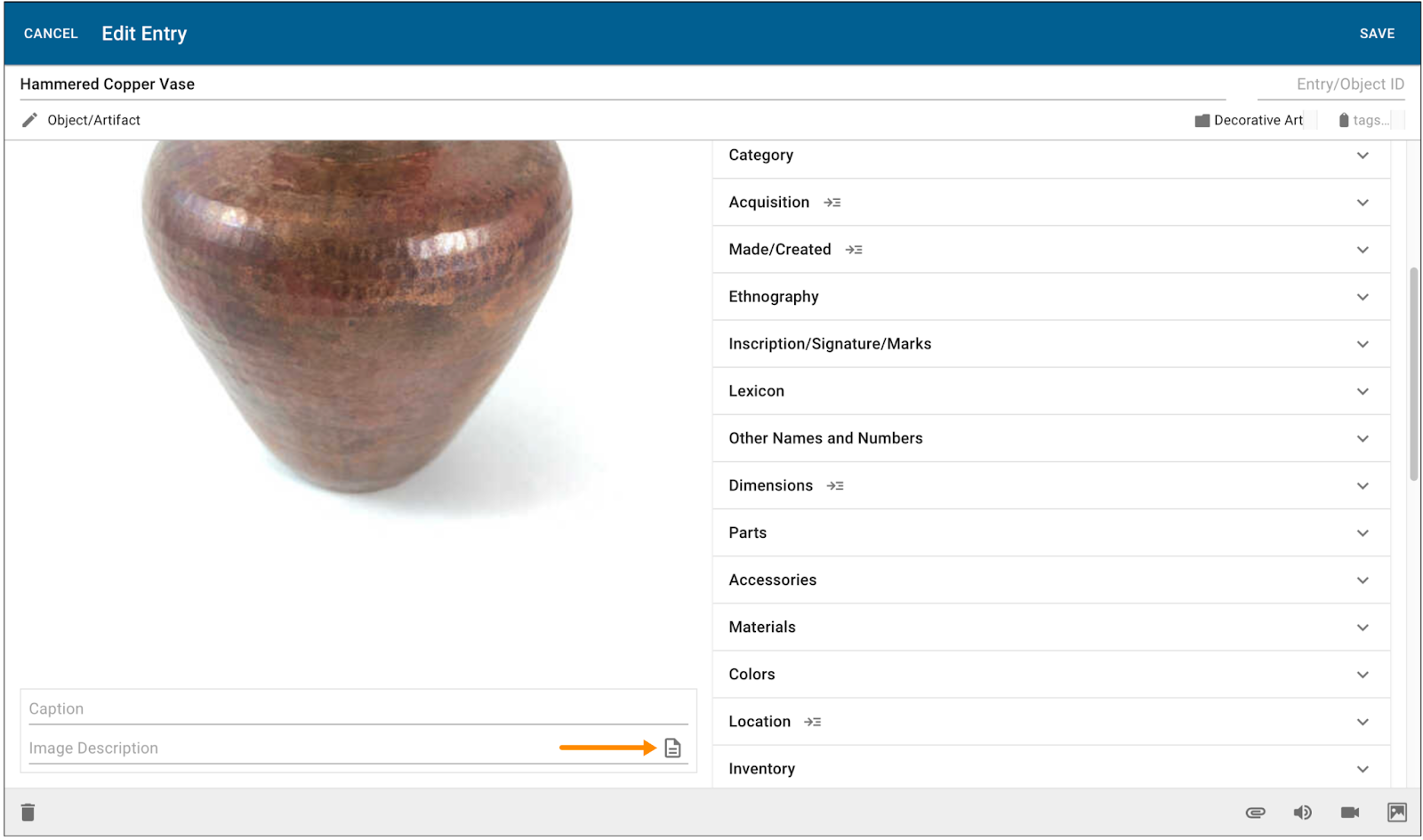Click the SAVE button
Image resolution: width=1423 pixels, height=840 pixels.
tap(1377, 34)
